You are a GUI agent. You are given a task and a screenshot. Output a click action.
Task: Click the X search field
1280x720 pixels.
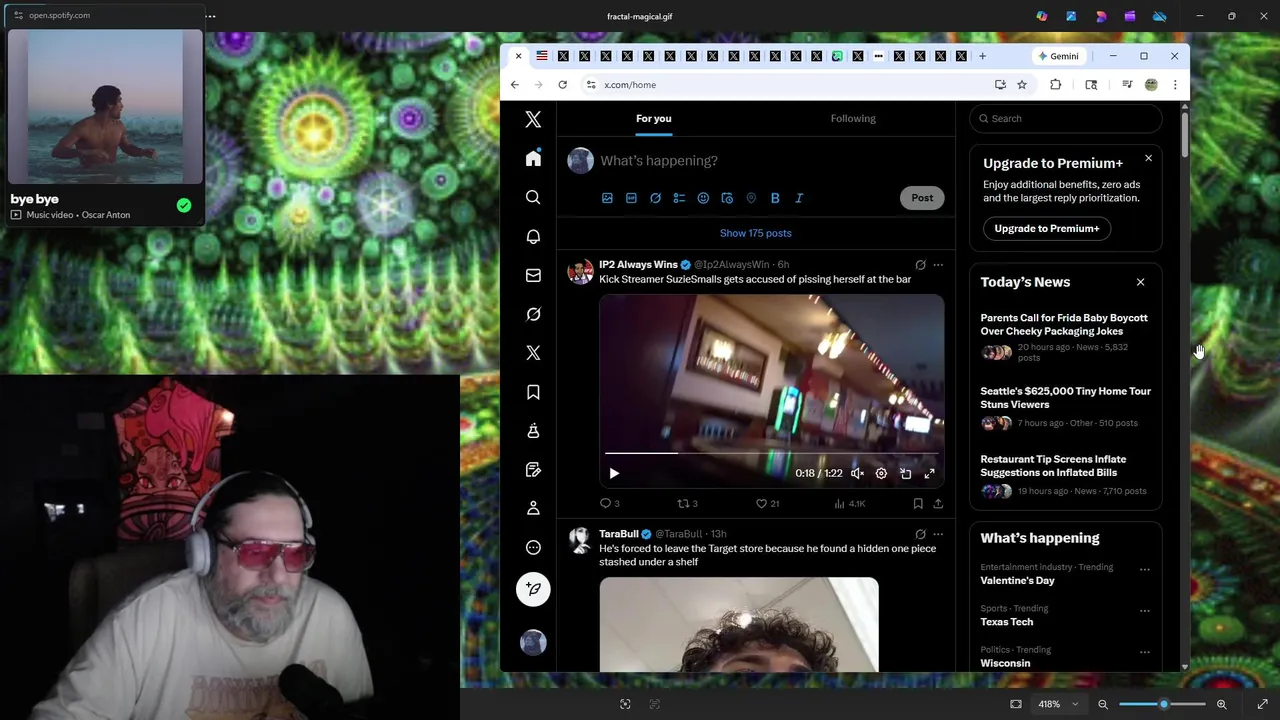click(1066, 118)
